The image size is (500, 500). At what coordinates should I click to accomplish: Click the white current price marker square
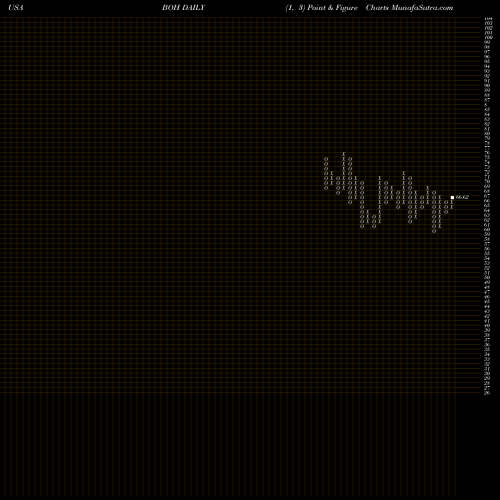[x=452, y=197]
